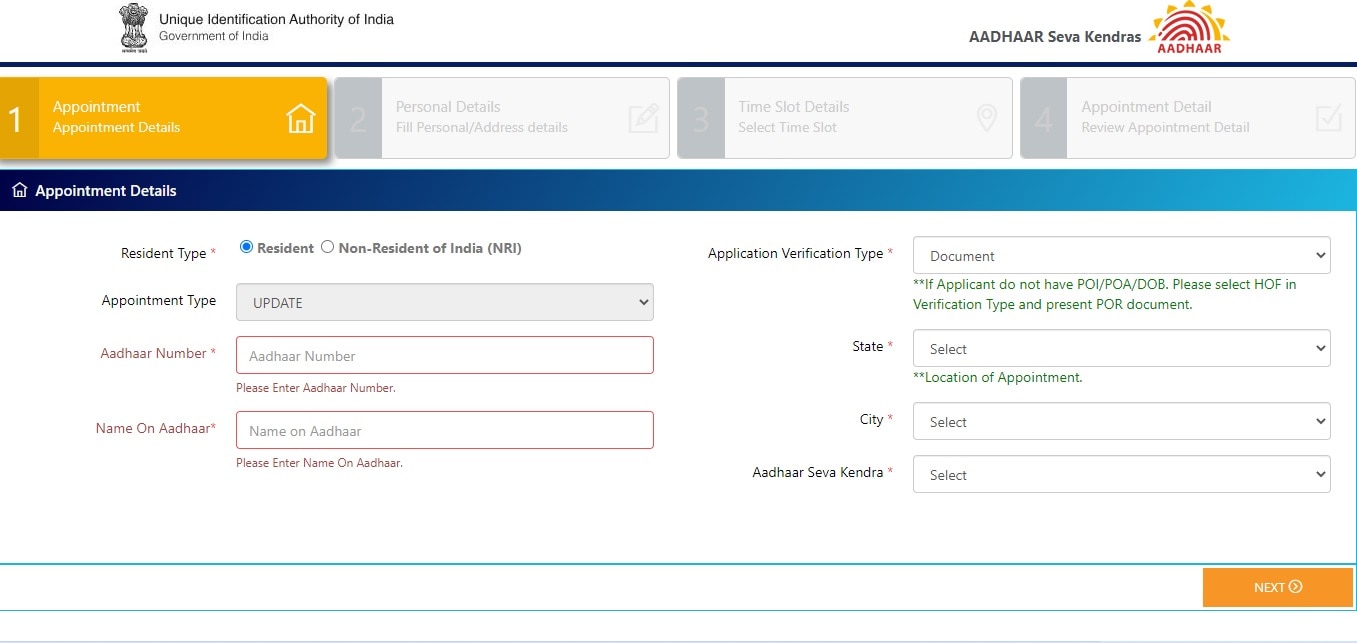The image size is (1357, 643).
Task: Expand the Application Verification Type dropdown
Action: coord(1121,255)
